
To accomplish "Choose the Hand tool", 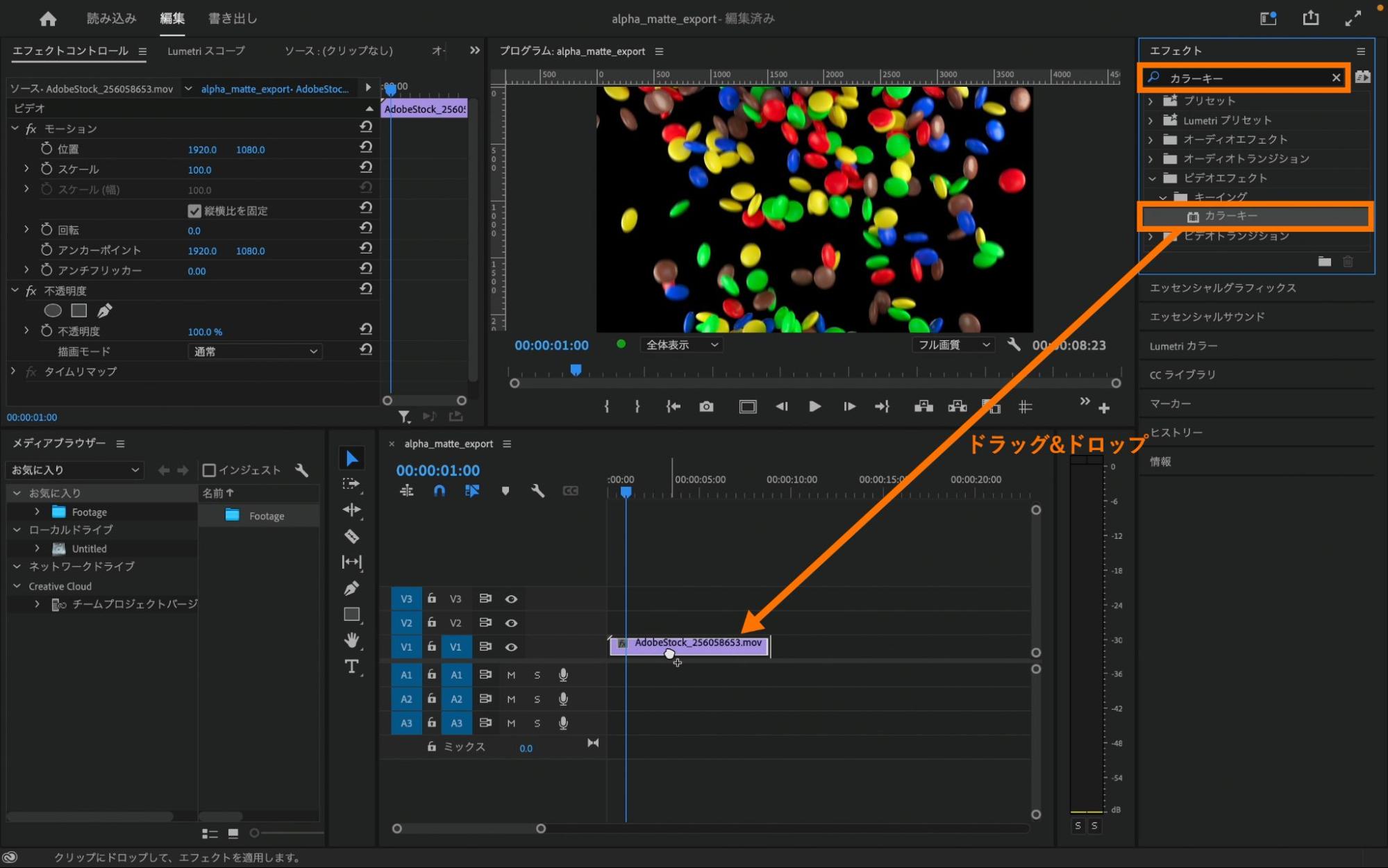I will coord(351,640).
